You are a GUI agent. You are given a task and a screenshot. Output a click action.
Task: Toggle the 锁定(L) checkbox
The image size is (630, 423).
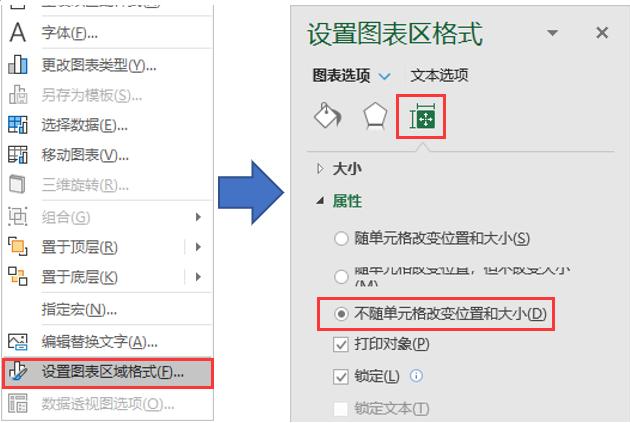click(x=341, y=376)
